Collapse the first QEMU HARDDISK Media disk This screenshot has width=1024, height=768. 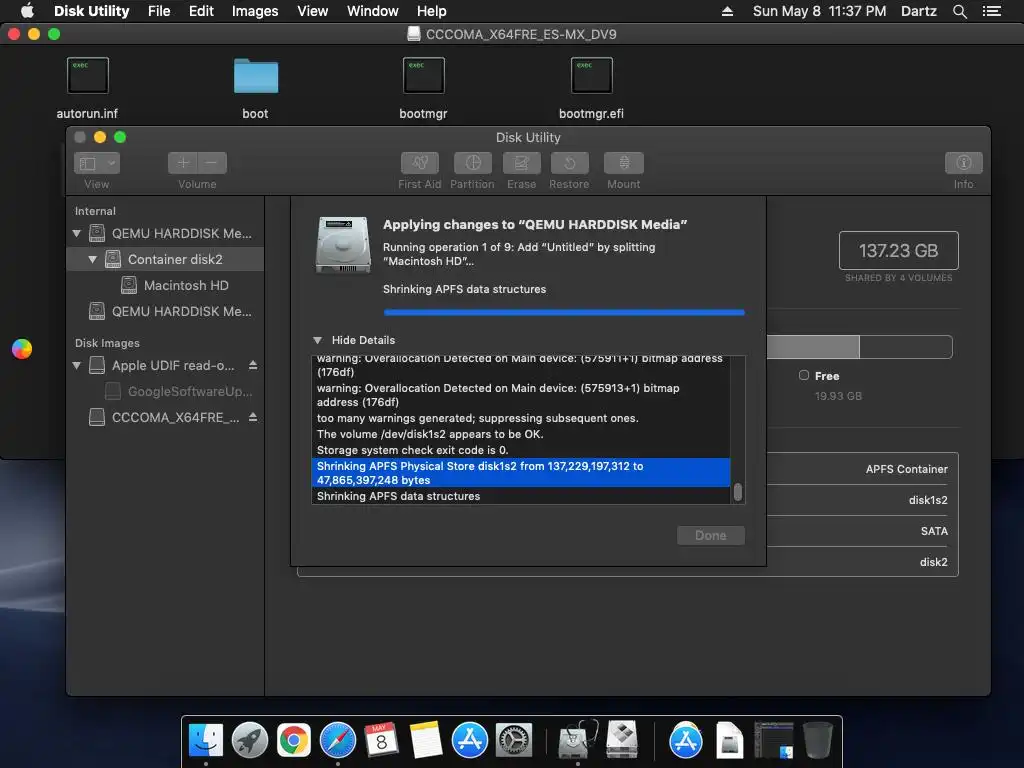click(x=76, y=233)
